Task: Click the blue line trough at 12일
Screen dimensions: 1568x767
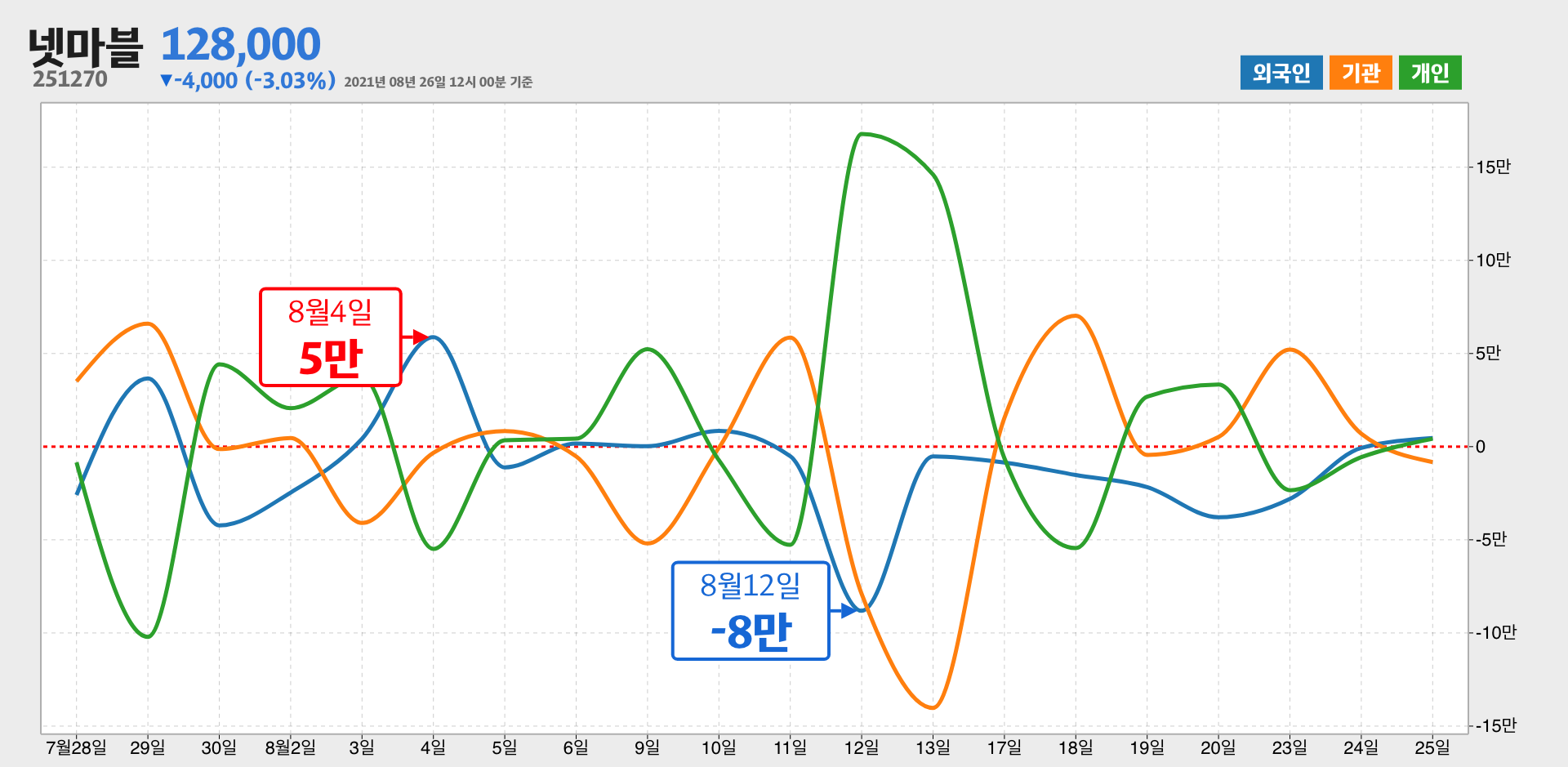Action: [x=862, y=609]
